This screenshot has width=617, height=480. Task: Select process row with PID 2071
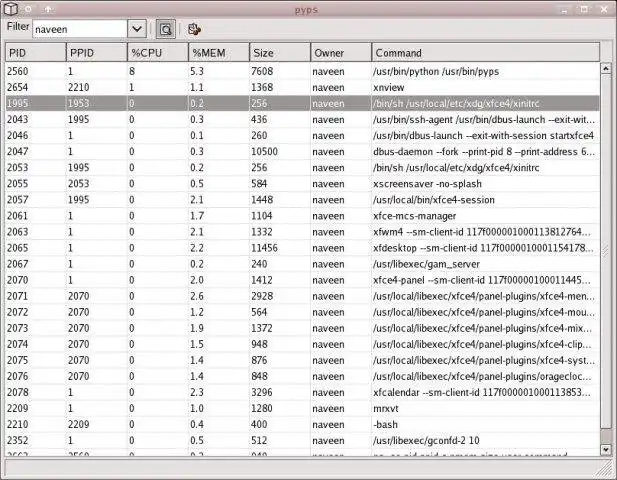[302, 296]
